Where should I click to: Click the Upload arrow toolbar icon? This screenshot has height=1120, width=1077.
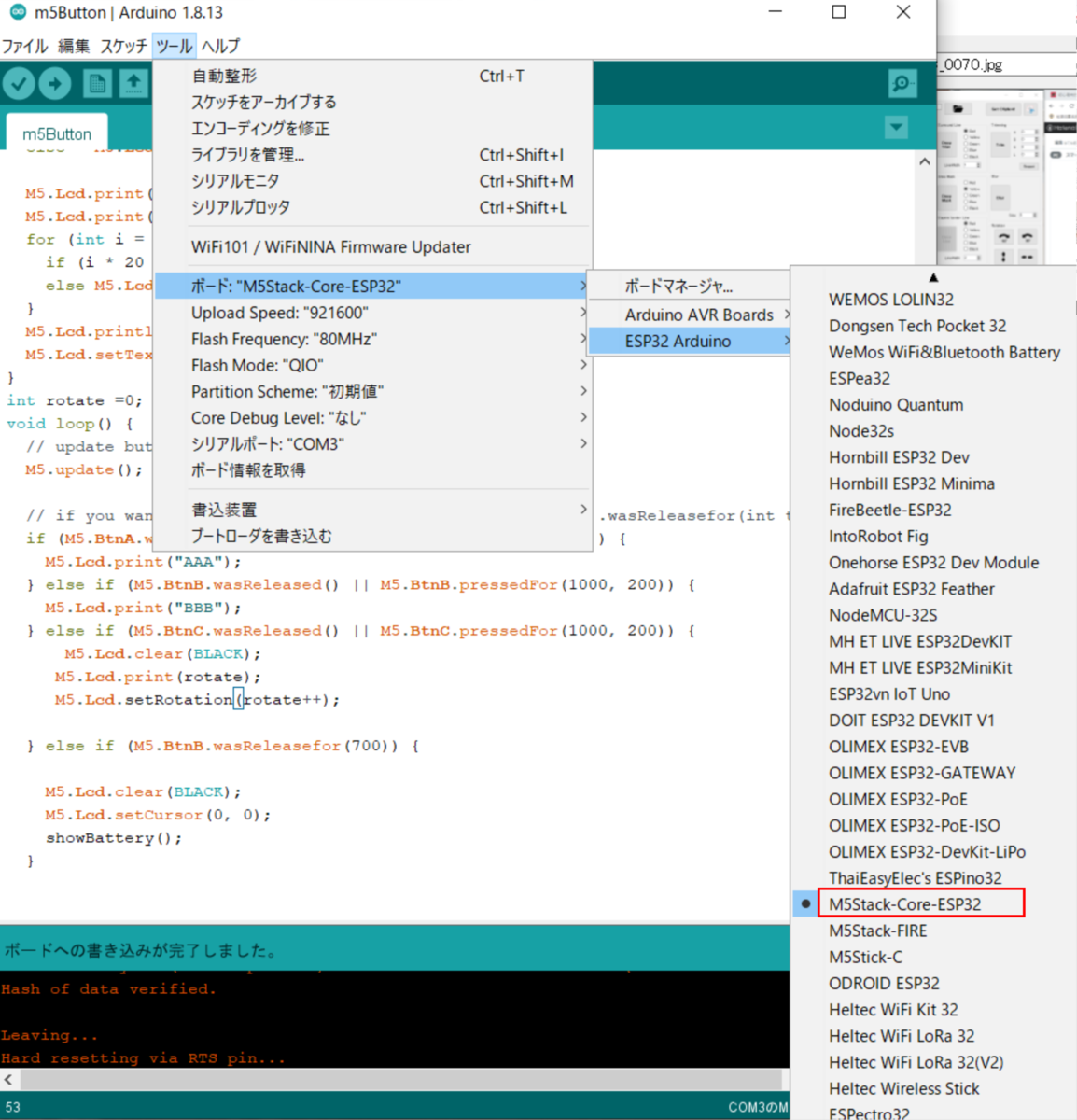pyautogui.click(x=55, y=84)
